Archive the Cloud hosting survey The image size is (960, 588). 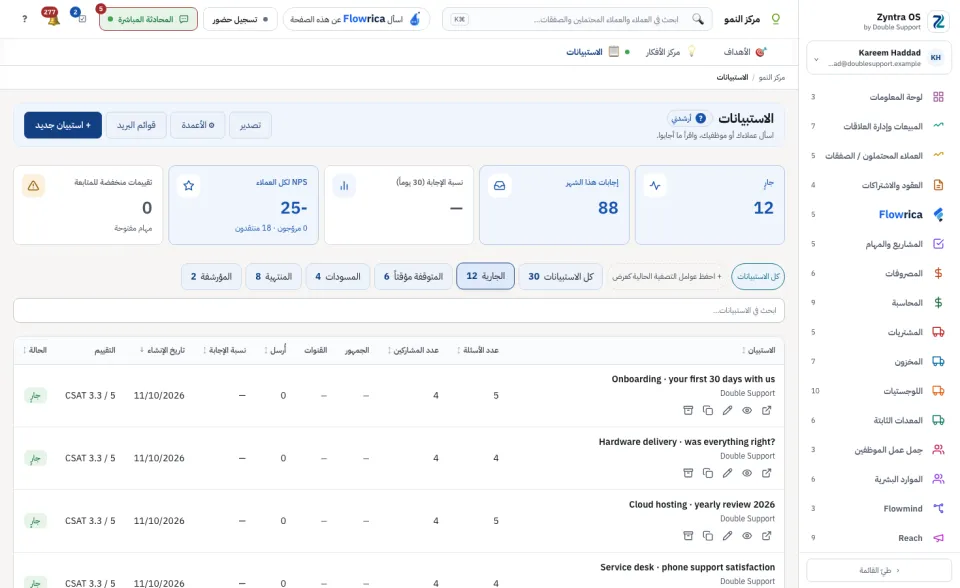pos(688,535)
